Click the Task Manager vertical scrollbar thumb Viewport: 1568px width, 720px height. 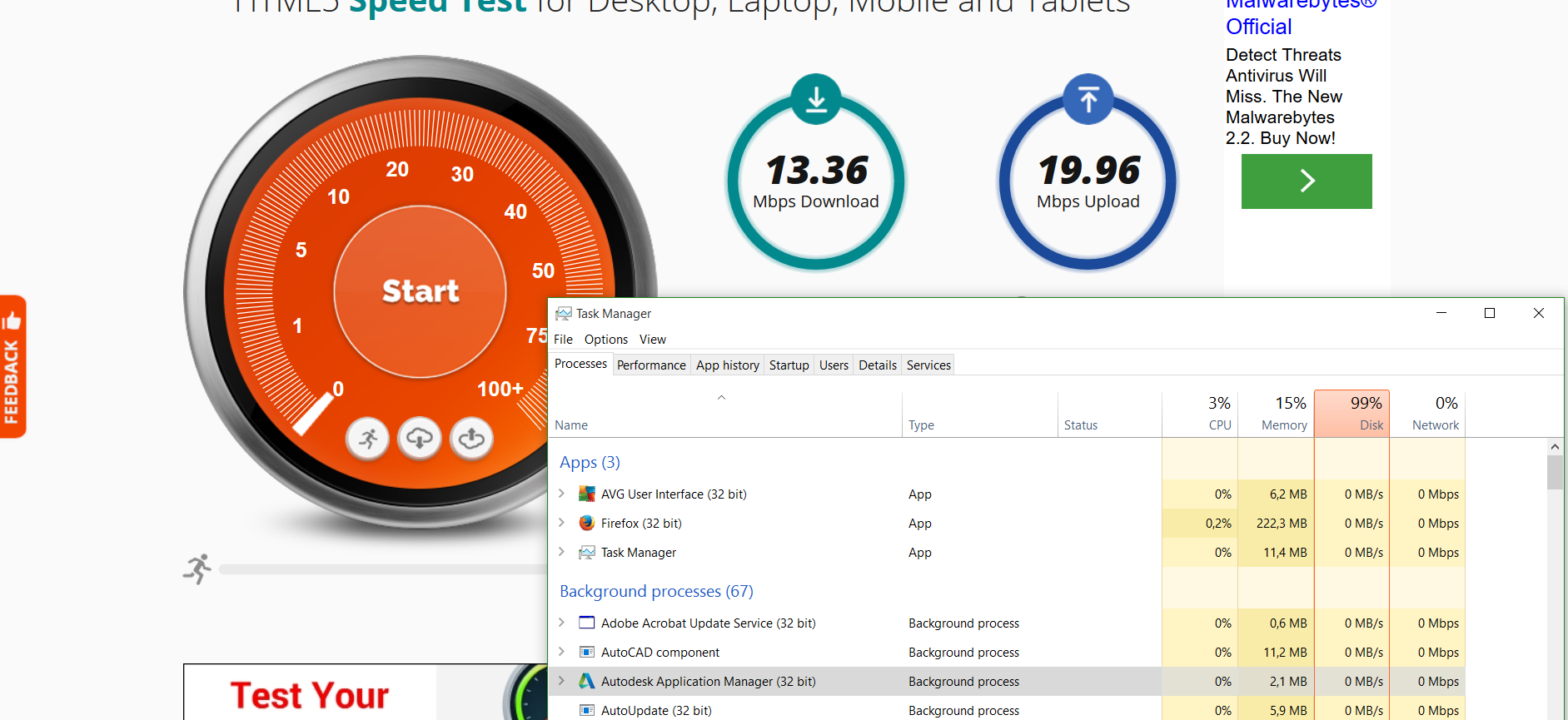1555,472
